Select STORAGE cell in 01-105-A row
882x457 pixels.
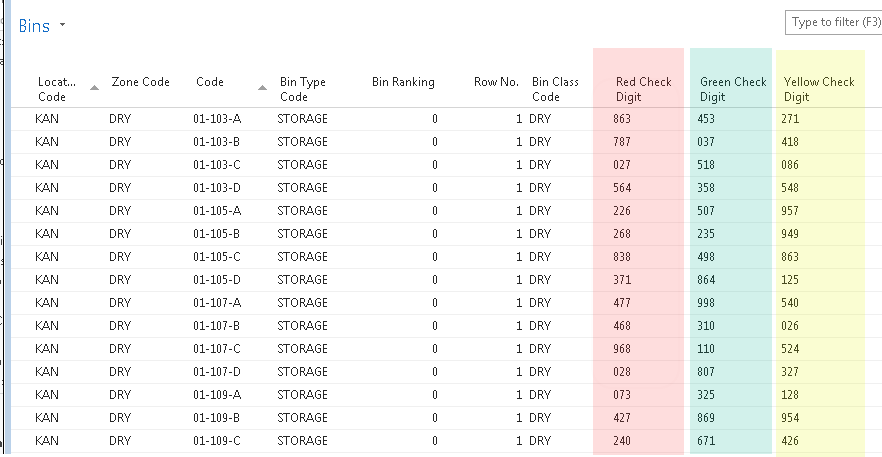[302, 211]
